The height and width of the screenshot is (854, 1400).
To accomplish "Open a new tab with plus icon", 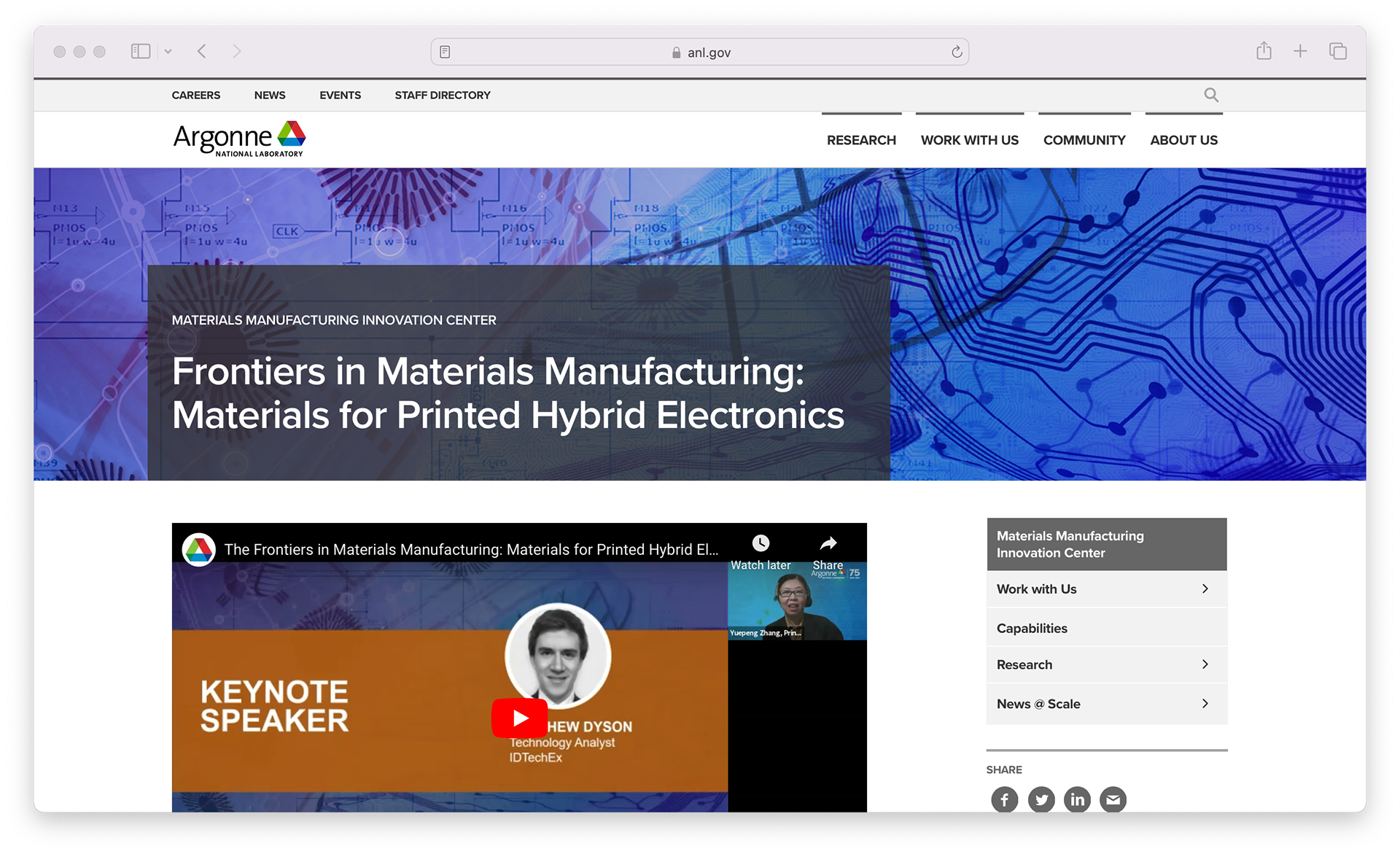I will pos(1300,51).
